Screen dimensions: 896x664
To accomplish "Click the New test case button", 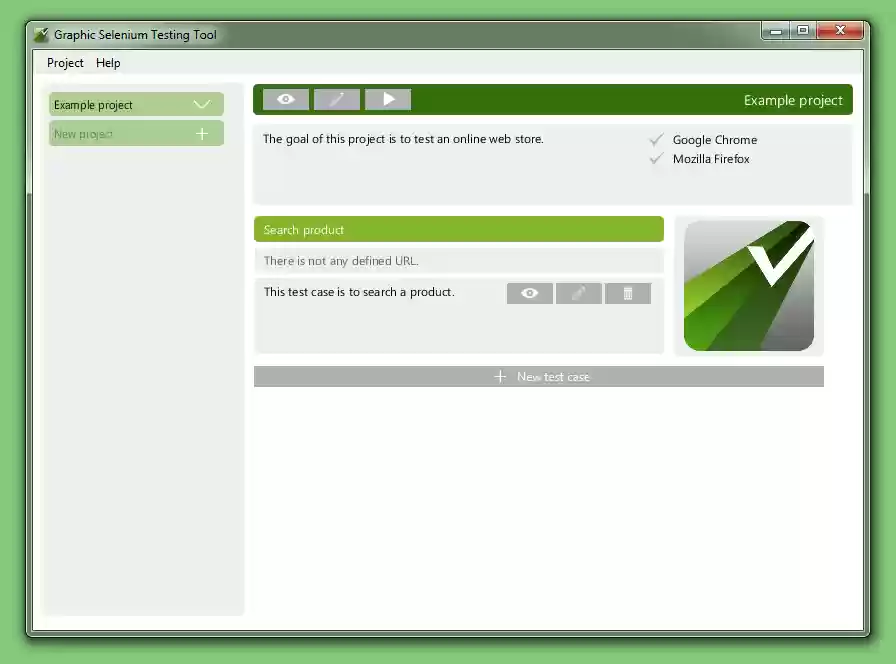I will (539, 377).
